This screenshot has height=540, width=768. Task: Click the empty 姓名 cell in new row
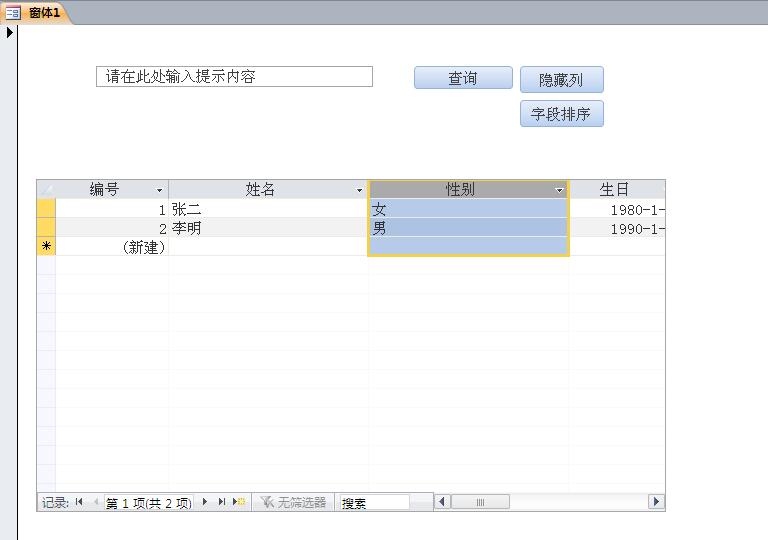(268, 246)
